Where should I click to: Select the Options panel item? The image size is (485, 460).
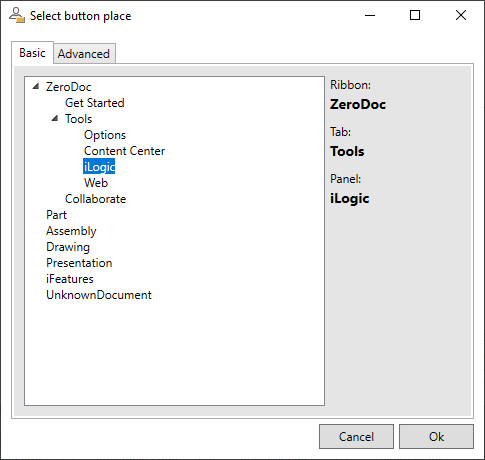[x=105, y=135]
